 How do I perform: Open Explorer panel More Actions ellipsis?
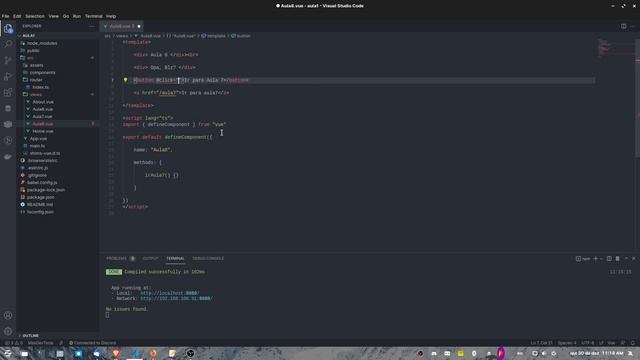pyautogui.click(x=91, y=26)
